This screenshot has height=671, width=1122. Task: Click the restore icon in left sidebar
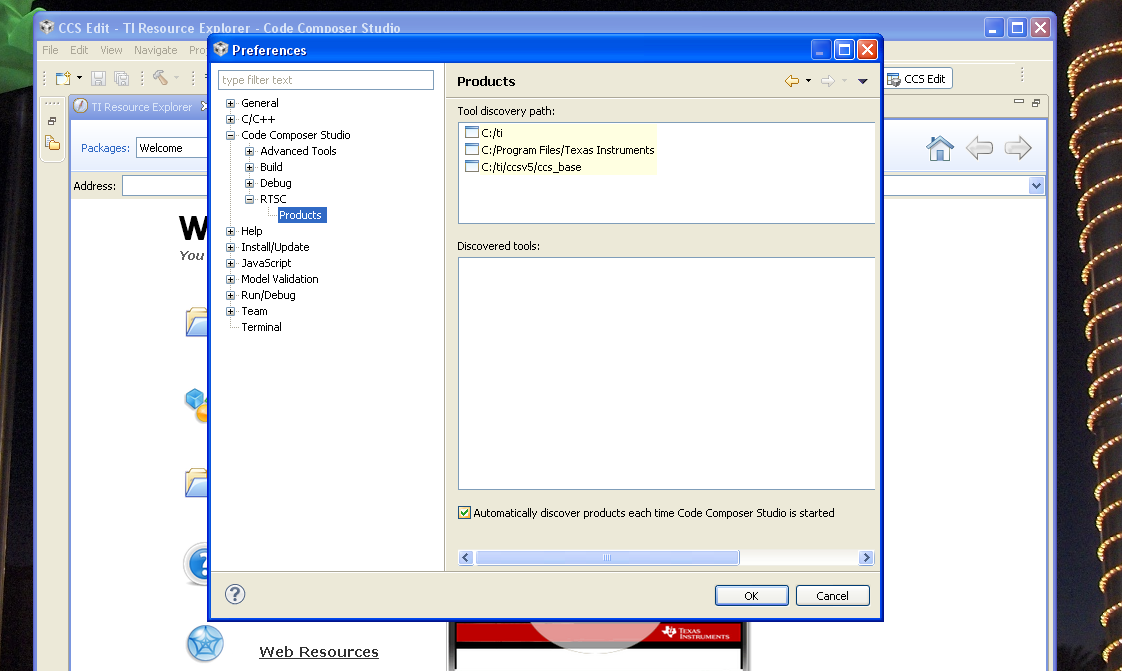point(52,121)
